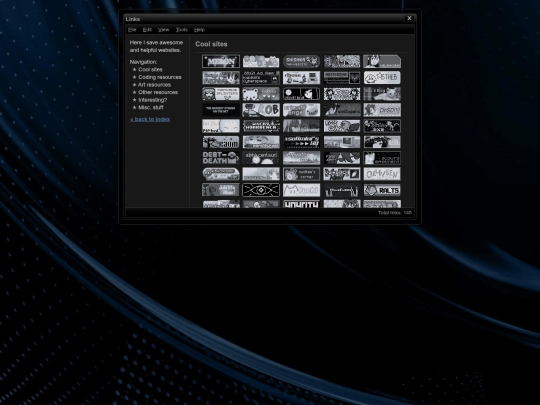Open the HORRORSHOW checkered badge
Screen dimensions: 540x405
261,126
